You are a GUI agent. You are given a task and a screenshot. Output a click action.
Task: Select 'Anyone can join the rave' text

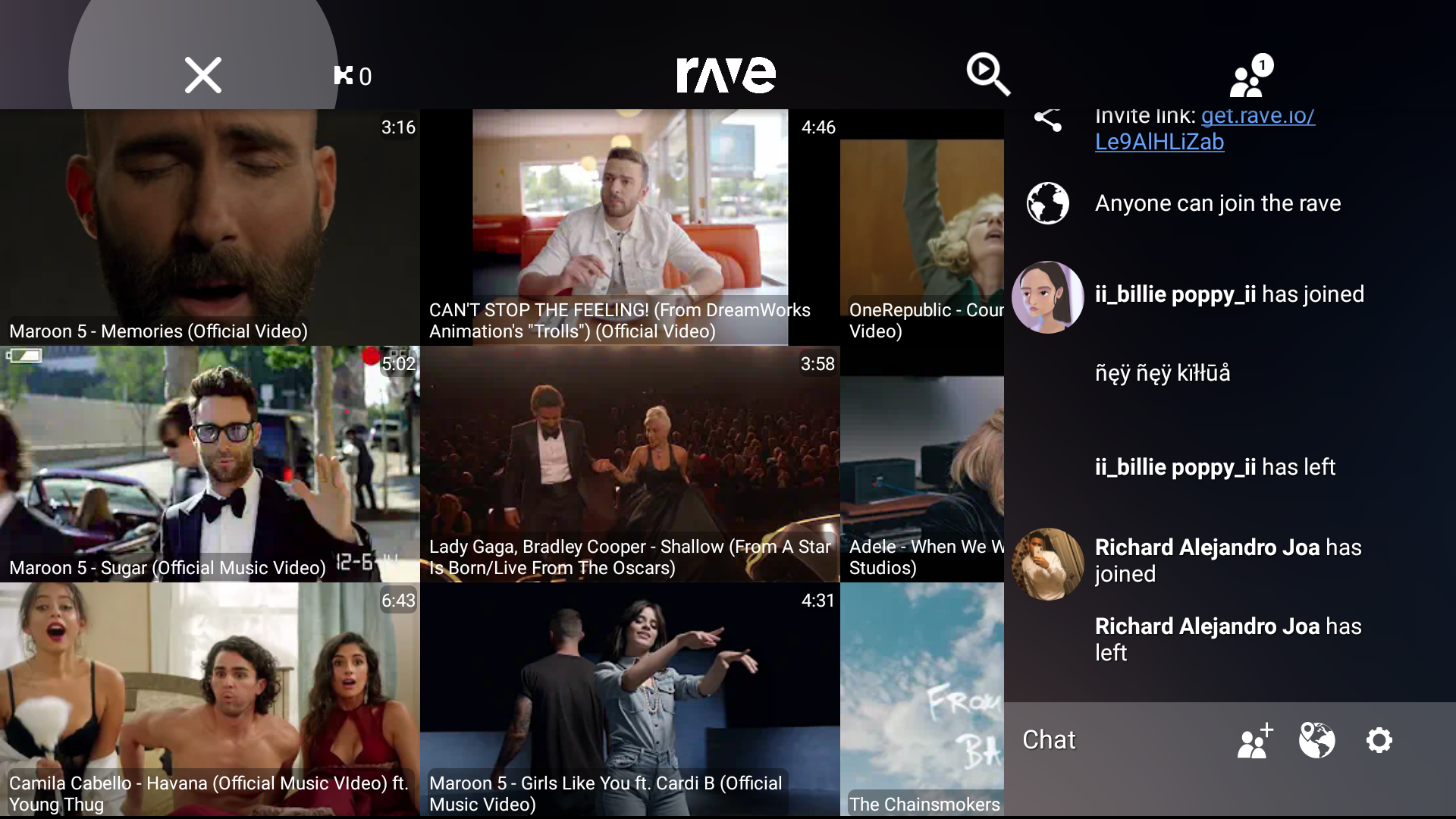(x=1218, y=203)
